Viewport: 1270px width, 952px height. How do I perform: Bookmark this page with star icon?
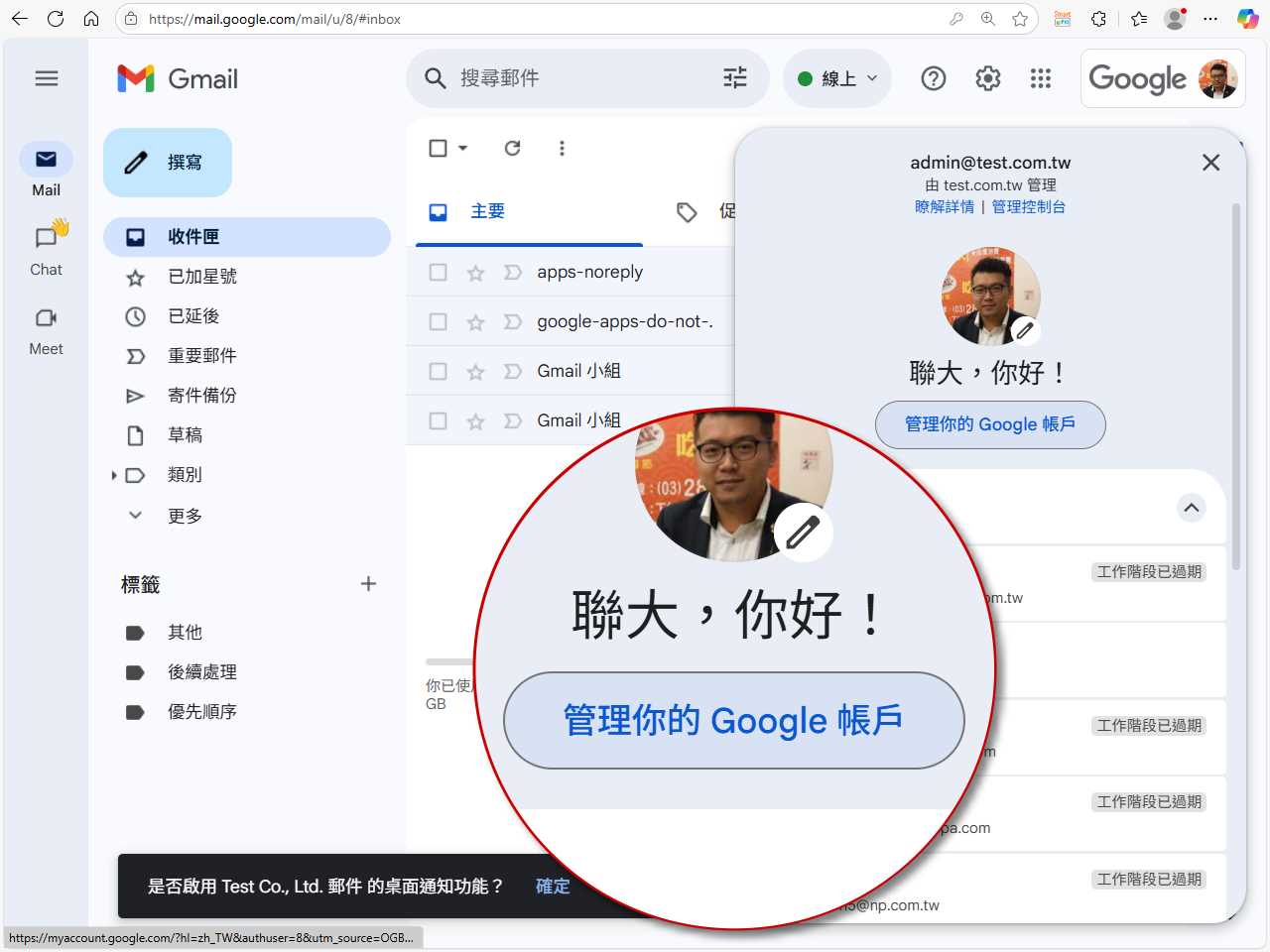click(1020, 19)
